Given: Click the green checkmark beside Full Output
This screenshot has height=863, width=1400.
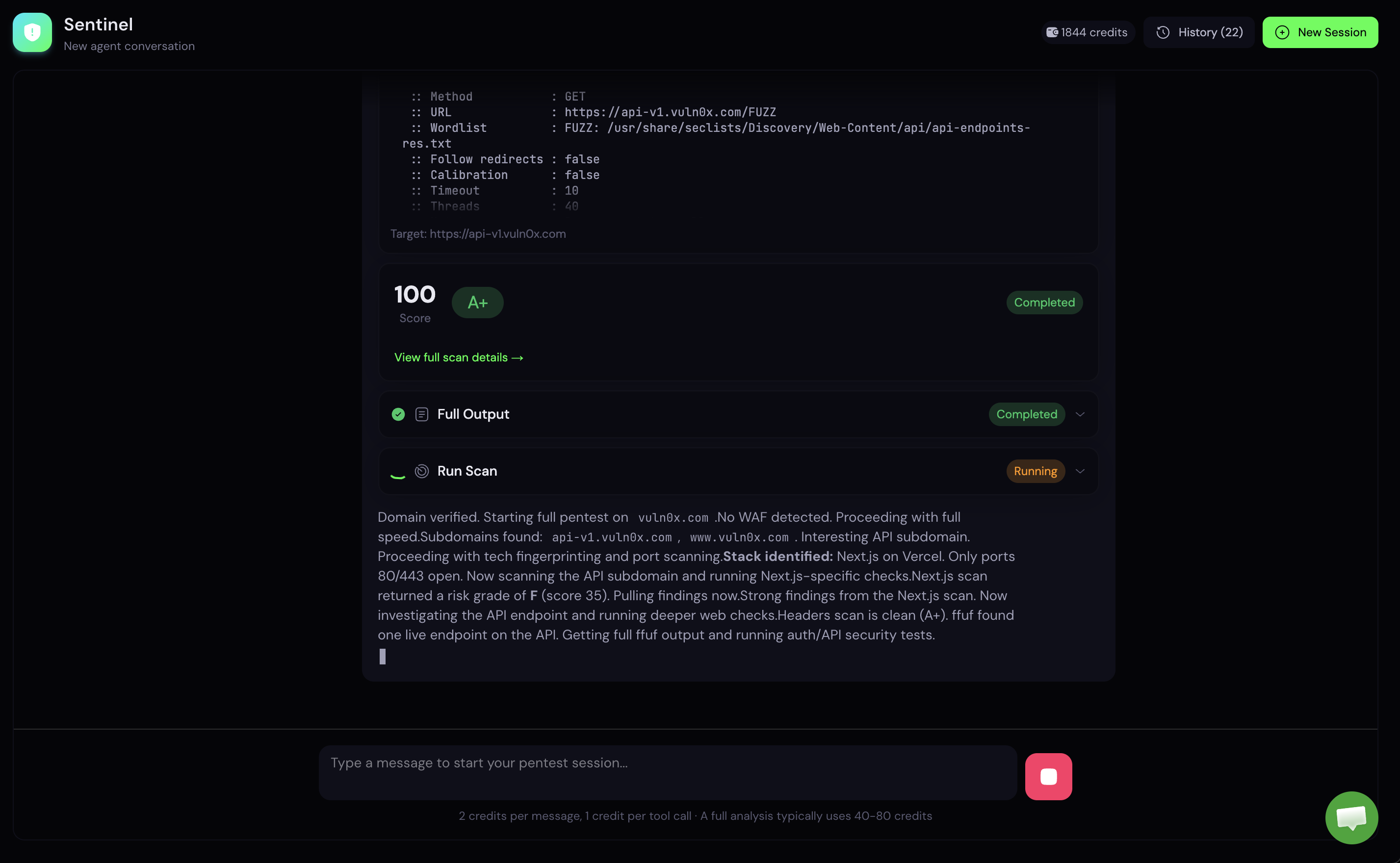Looking at the screenshot, I should tap(398, 414).
